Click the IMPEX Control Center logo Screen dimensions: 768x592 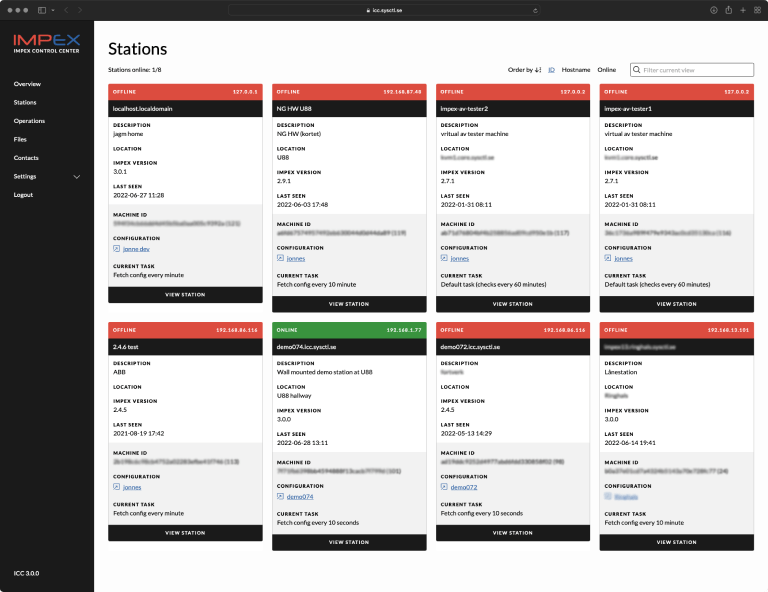[46, 45]
